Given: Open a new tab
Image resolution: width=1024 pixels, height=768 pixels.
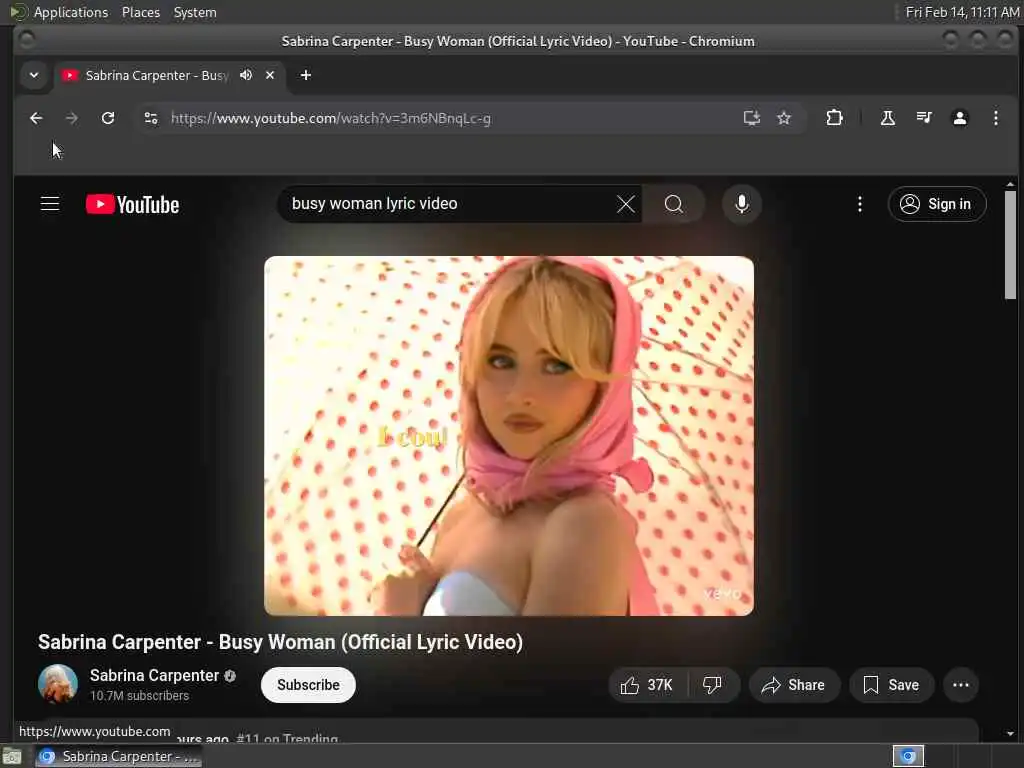Looking at the screenshot, I should coord(306,75).
